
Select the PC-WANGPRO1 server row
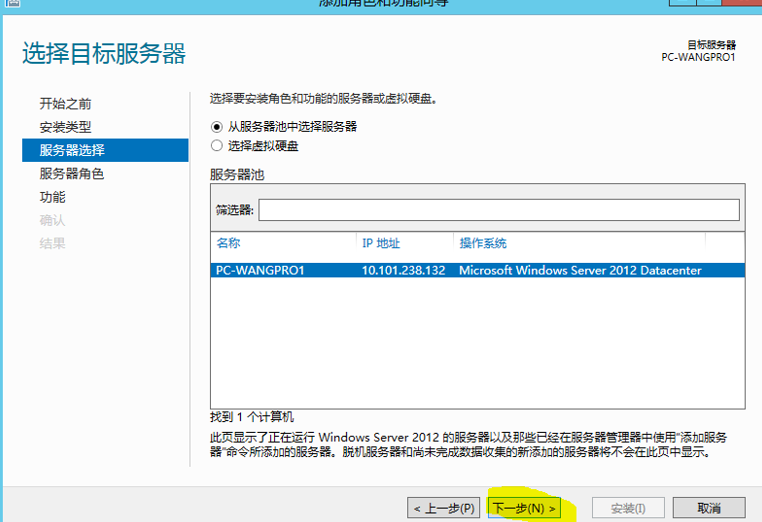(477, 270)
